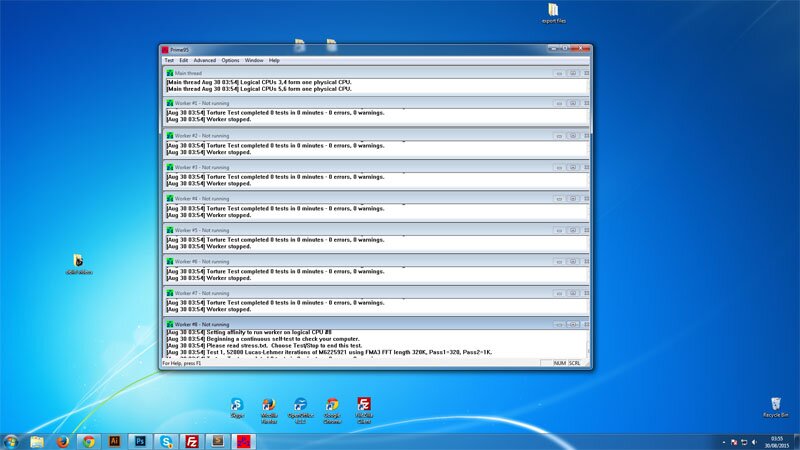Open the Windows Start menu
800x450 pixels.
pos(11,441)
